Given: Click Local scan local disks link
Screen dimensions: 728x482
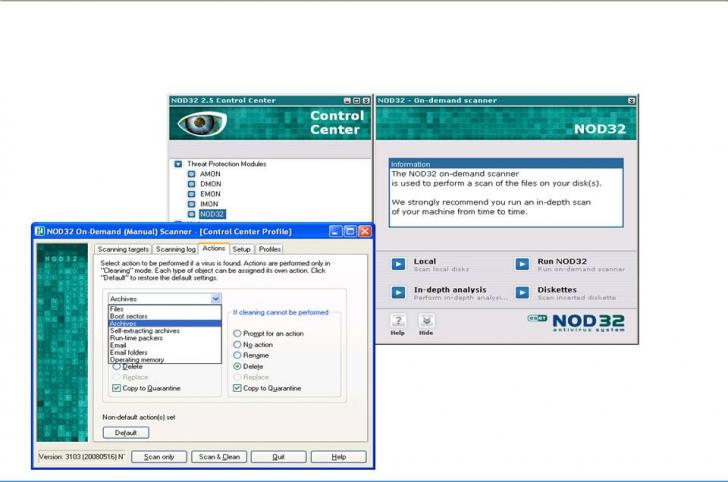Looking at the screenshot, I should [441, 265].
